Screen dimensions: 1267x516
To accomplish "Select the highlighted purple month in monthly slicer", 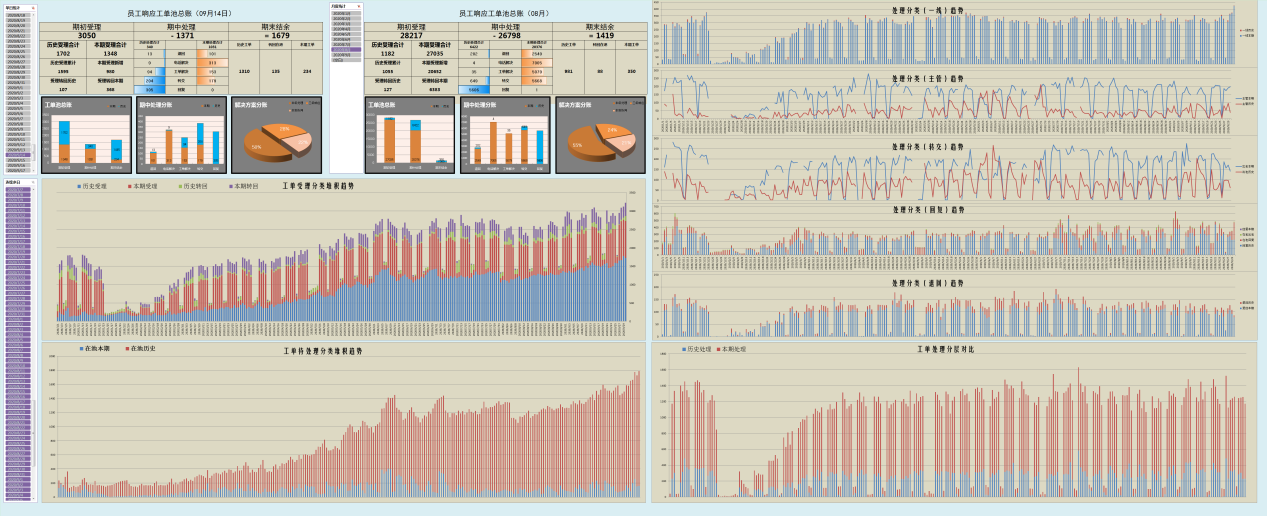I will coord(346,49).
